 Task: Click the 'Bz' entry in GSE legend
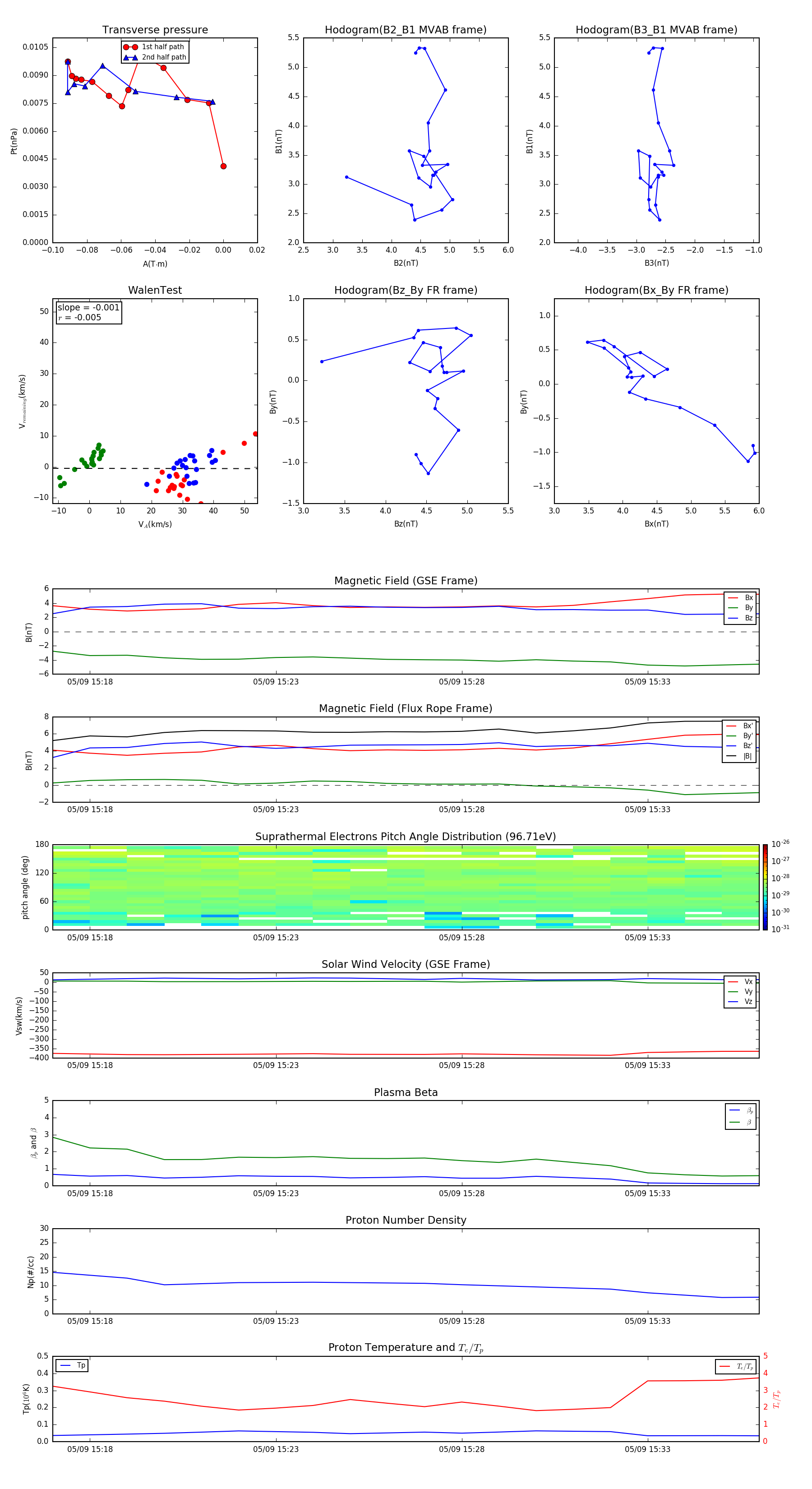[741, 619]
